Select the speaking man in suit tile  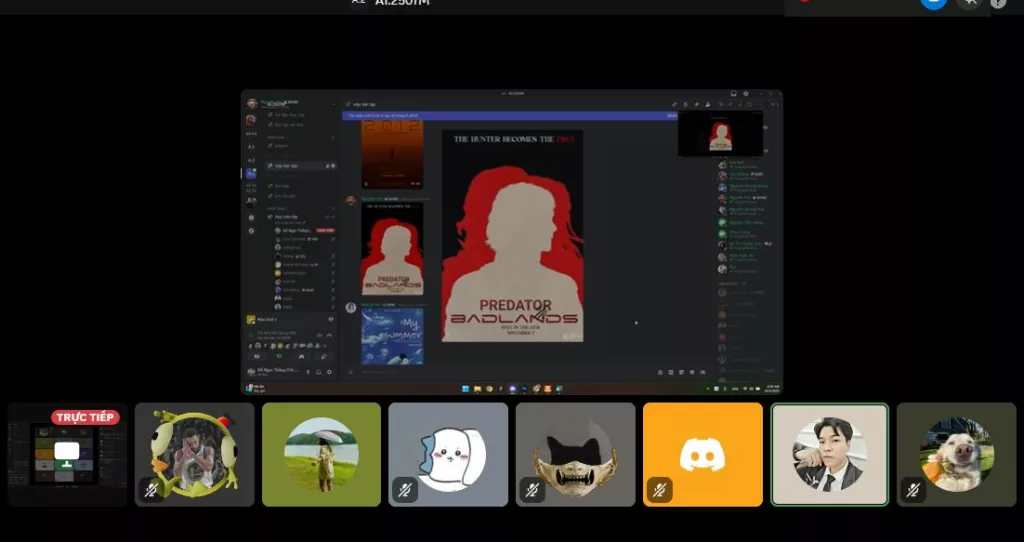(829, 453)
